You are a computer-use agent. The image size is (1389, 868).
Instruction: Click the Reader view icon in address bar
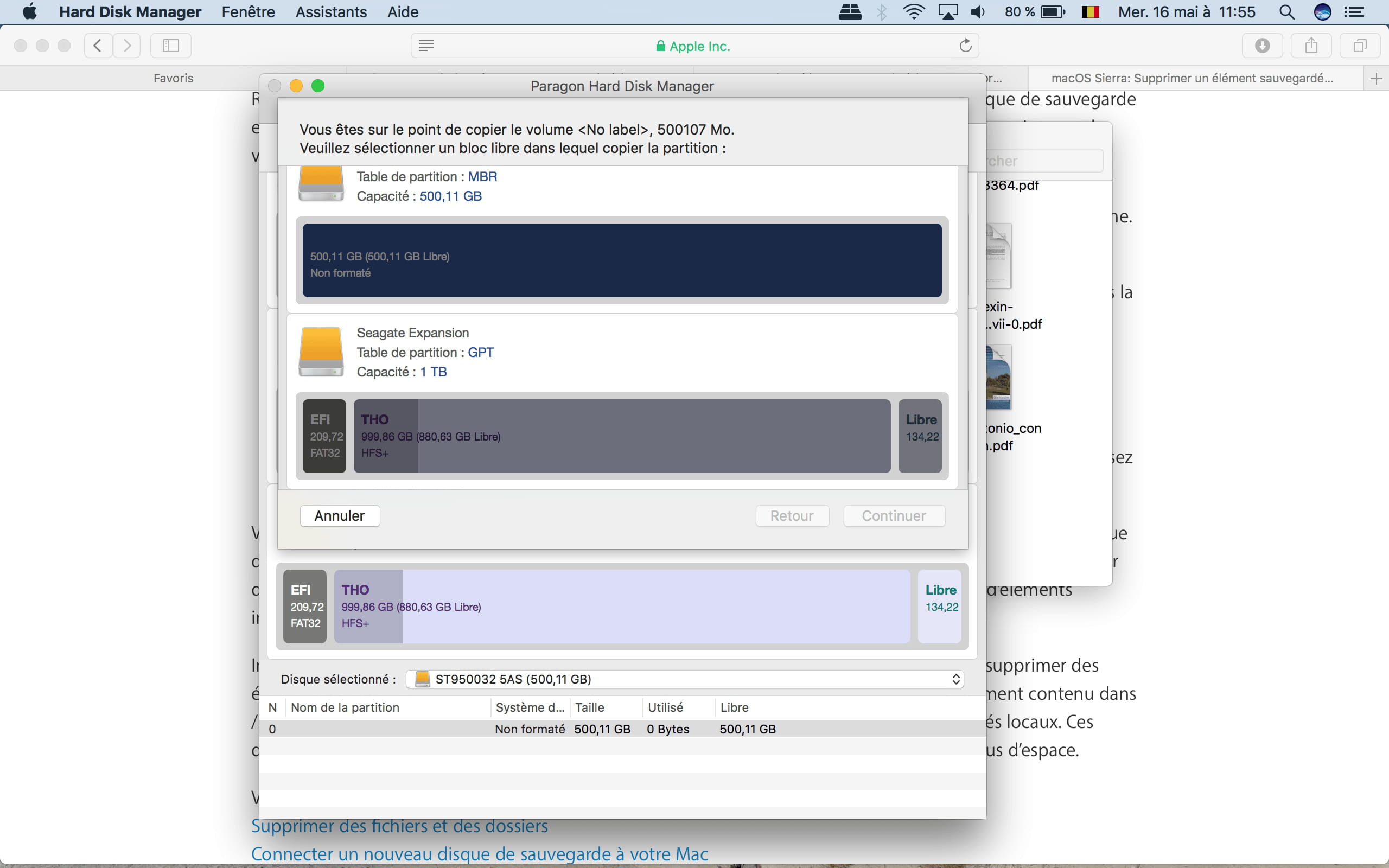click(426, 46)
